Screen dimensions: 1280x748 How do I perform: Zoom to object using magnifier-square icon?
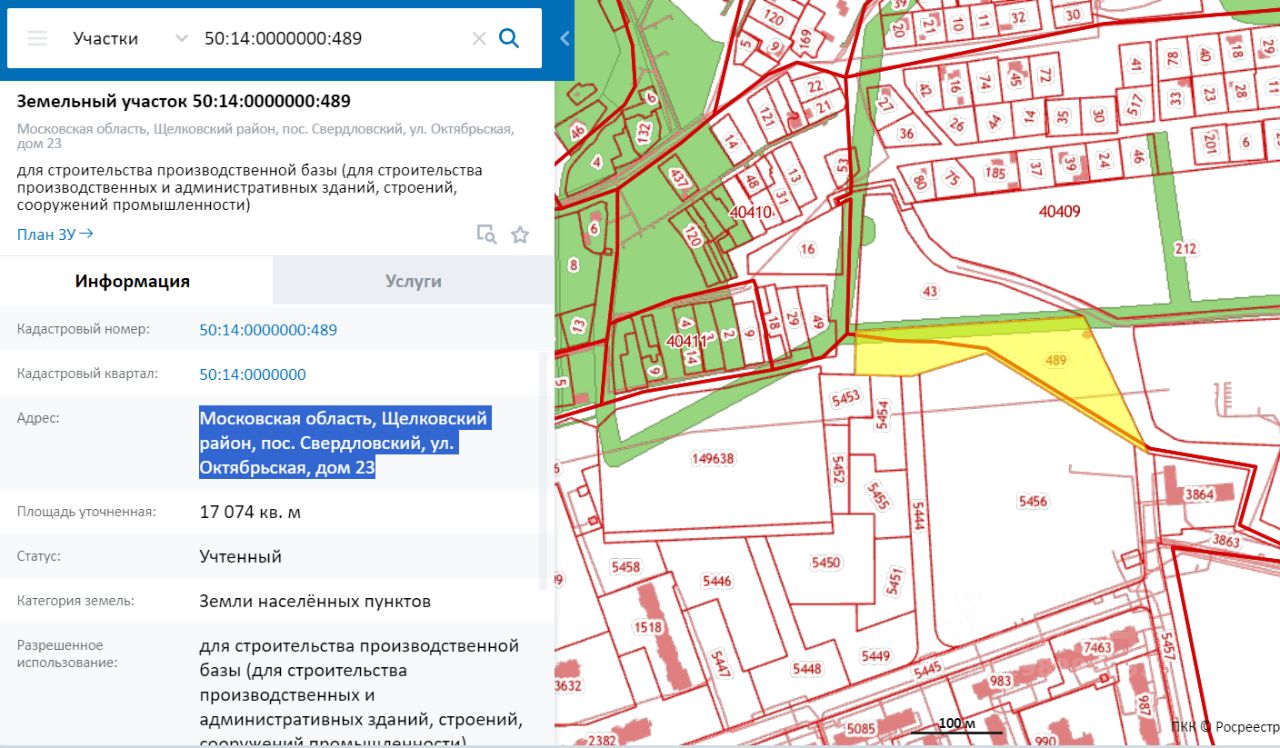point(486,235)
